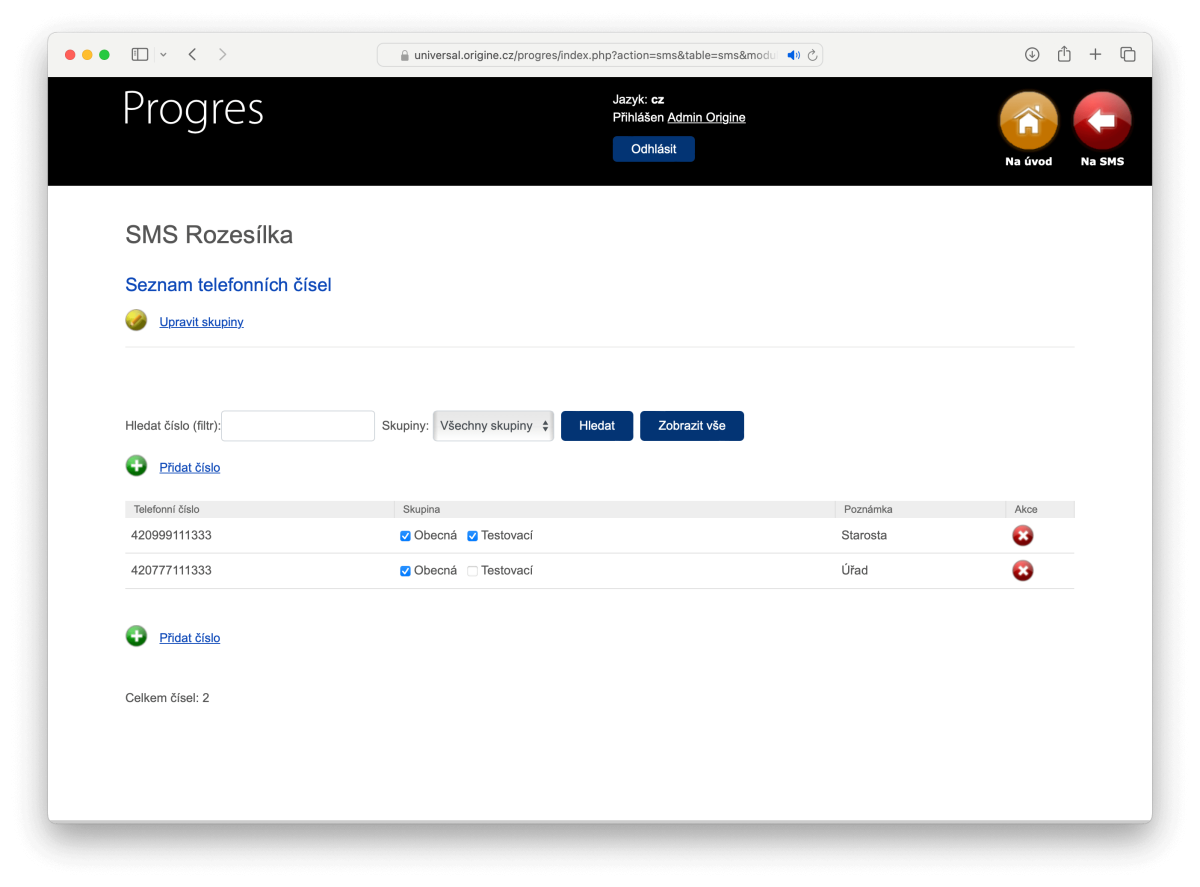
Task: Uncheck Obecná for number 420999111333
Action: coord(405,536)
